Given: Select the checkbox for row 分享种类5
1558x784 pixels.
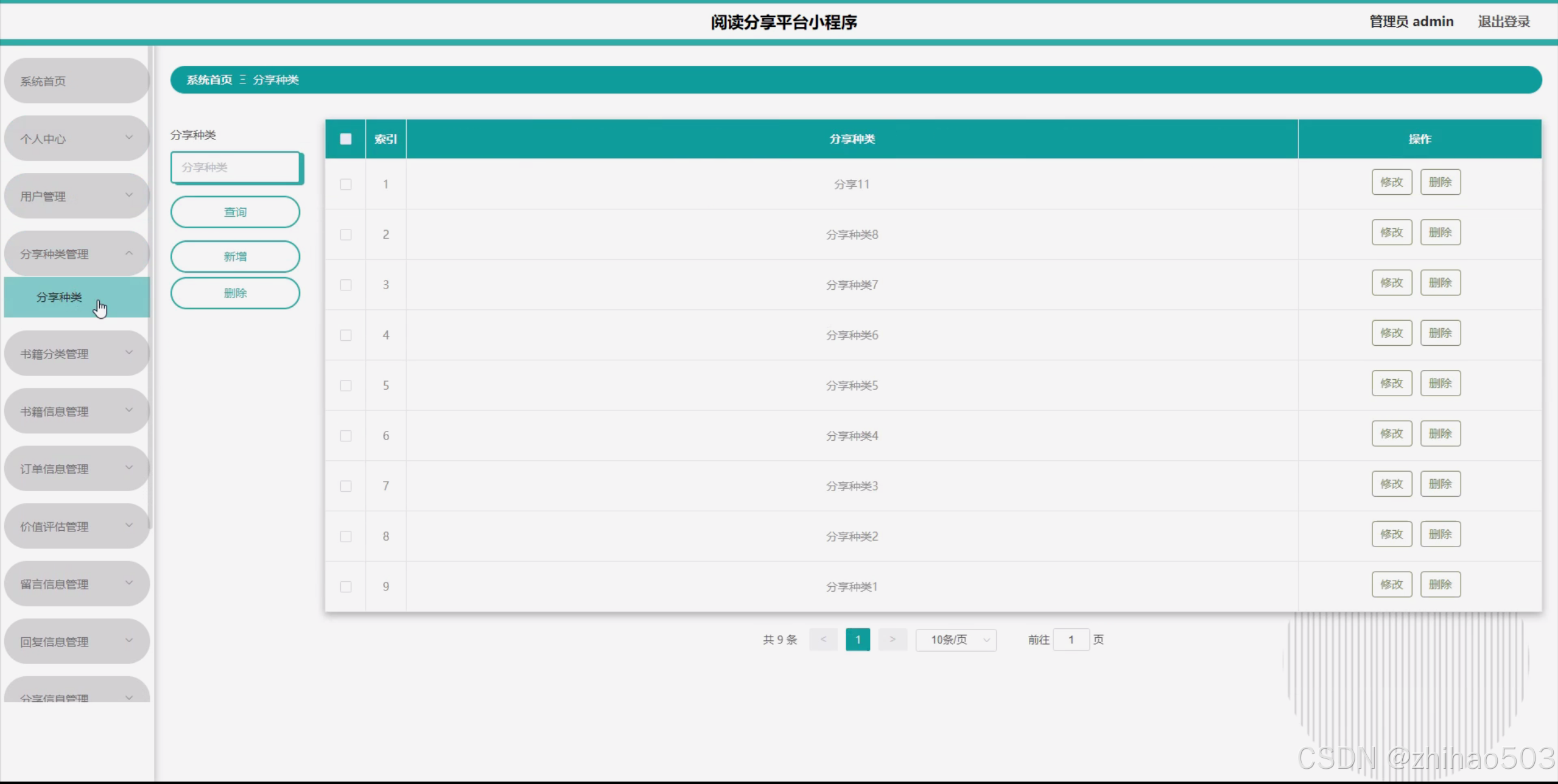Looking at the screenshot, I should pyautogui.click(x=345, y=385).
